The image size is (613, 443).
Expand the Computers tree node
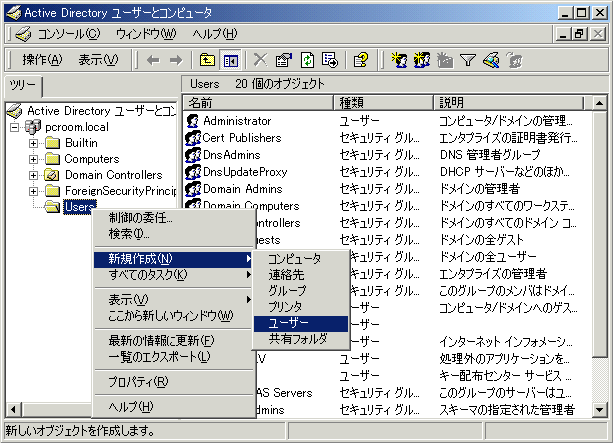click(x=33, y=159)
